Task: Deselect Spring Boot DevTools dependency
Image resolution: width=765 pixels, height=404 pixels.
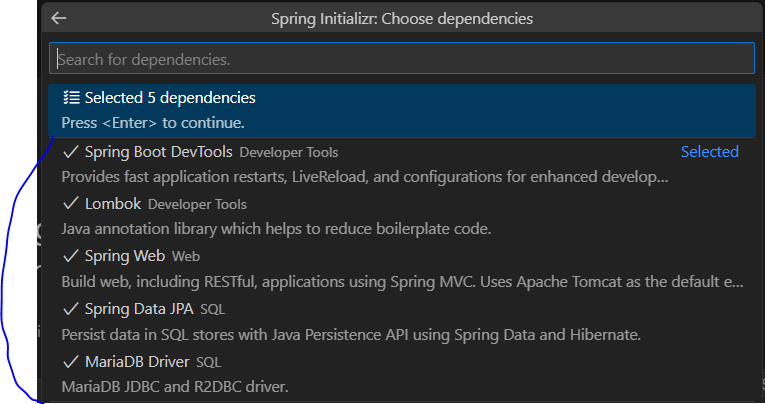Action: tap(402, 164)
